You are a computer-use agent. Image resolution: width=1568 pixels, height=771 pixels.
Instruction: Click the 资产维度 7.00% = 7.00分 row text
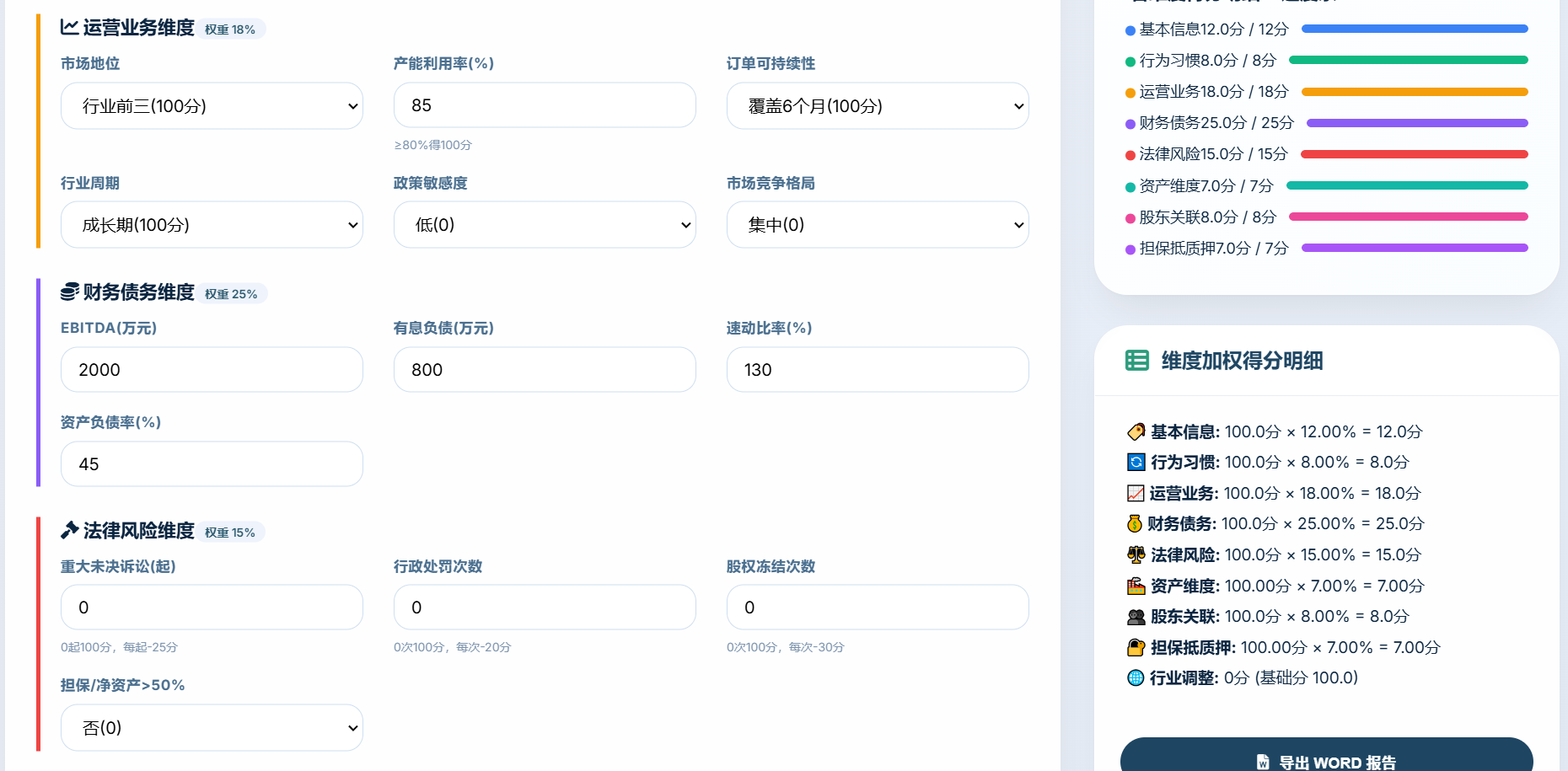point(1275,586)
